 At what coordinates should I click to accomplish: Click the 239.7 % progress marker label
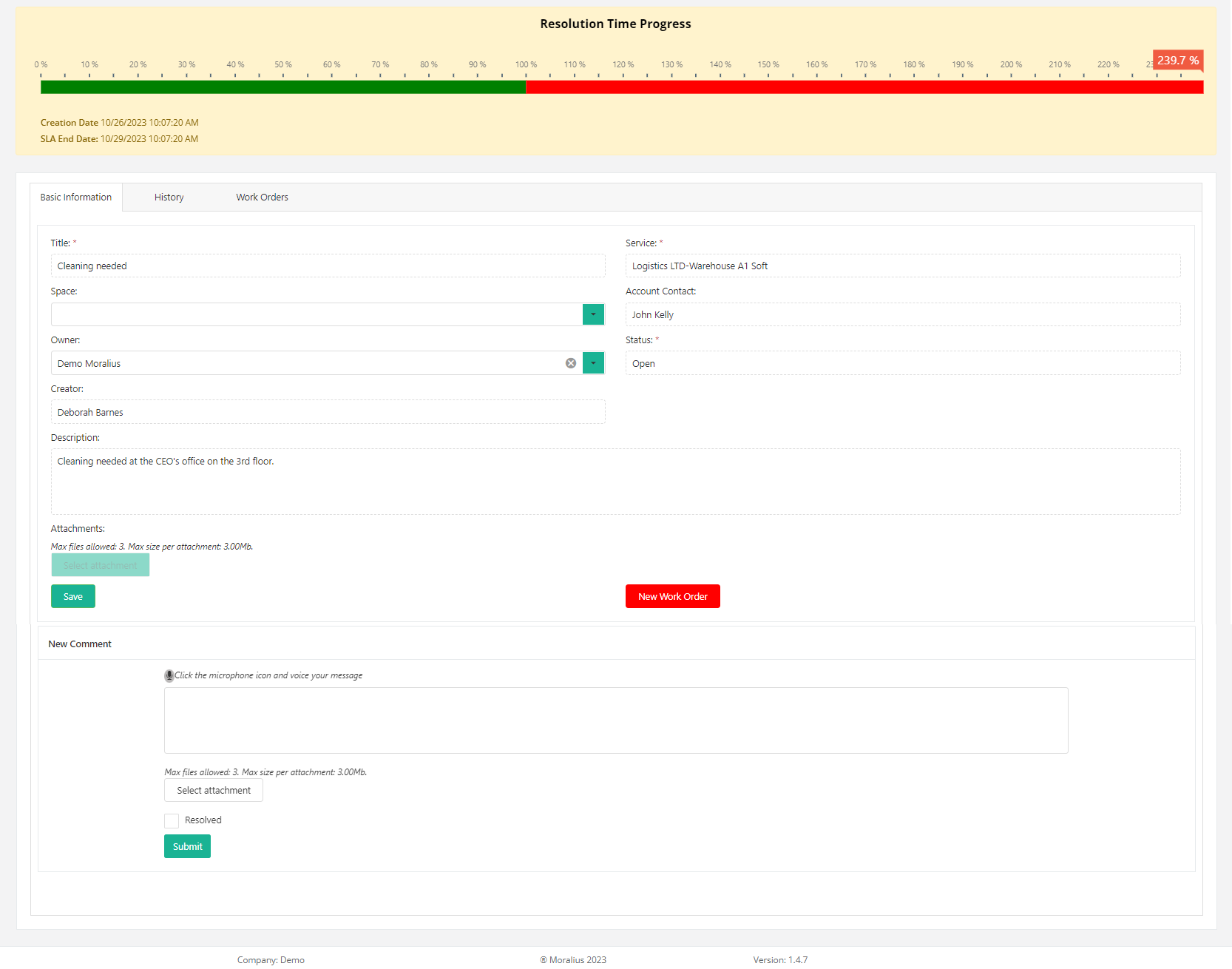(1177, 61)
